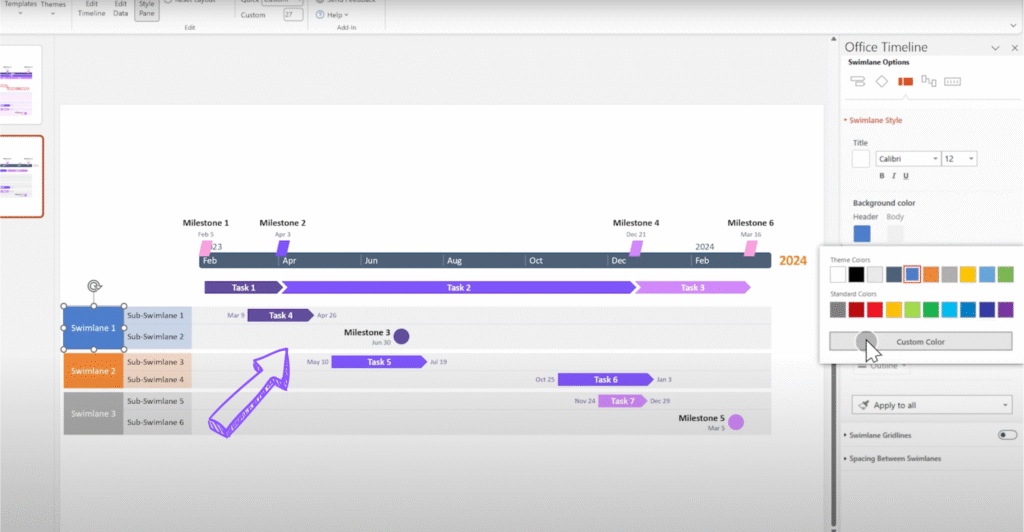Image resolution: width=1024 pixels, height=532 pixels.
Task: Click the Task 7 bar
Action: (x=622, y=401)
